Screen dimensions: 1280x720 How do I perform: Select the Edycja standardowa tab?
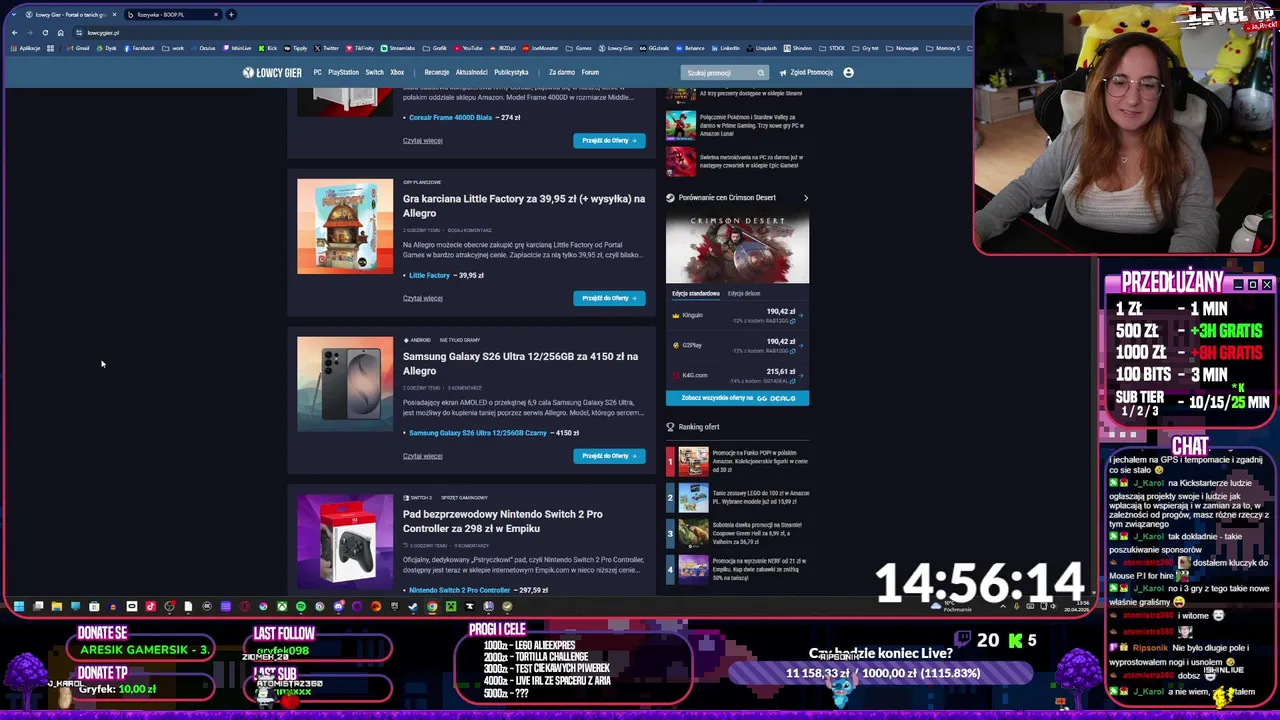click(x=695, y=294)
